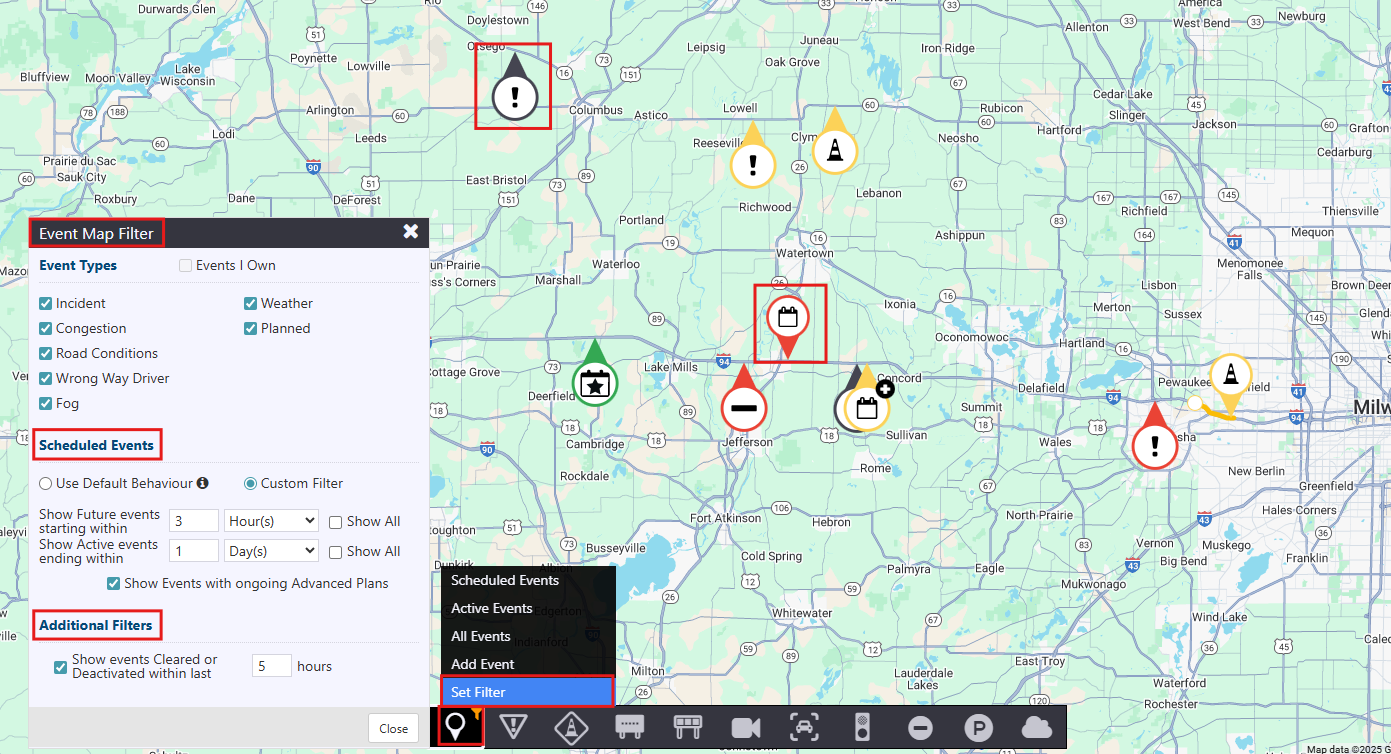Image resolution: width=1391 pixels, height=754 pixels.
Task: Dismiss Event Map Filter with the X
Action: coord(410,232)
